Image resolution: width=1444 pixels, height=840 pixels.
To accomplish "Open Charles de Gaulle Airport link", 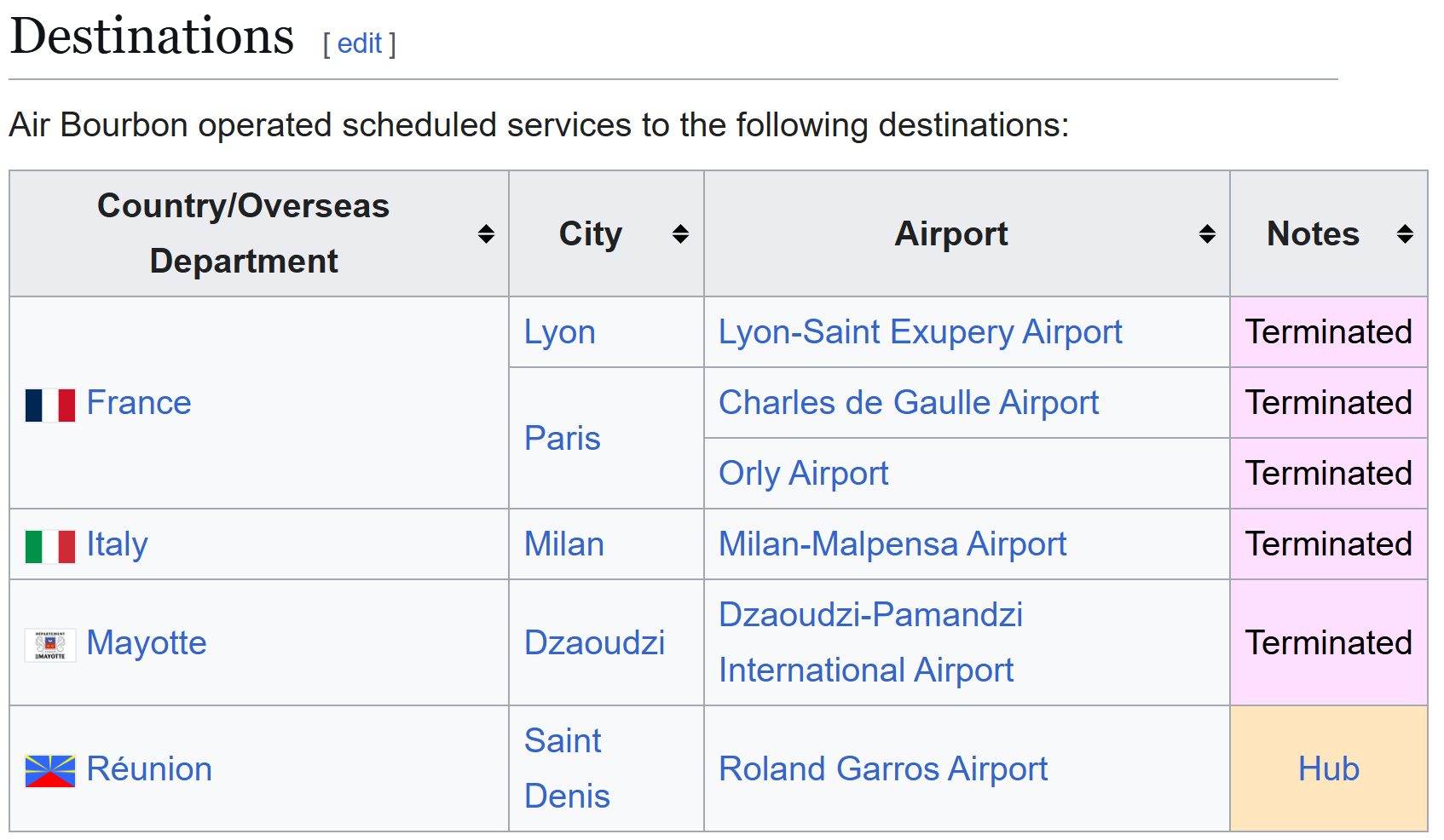I will [908, 403].
